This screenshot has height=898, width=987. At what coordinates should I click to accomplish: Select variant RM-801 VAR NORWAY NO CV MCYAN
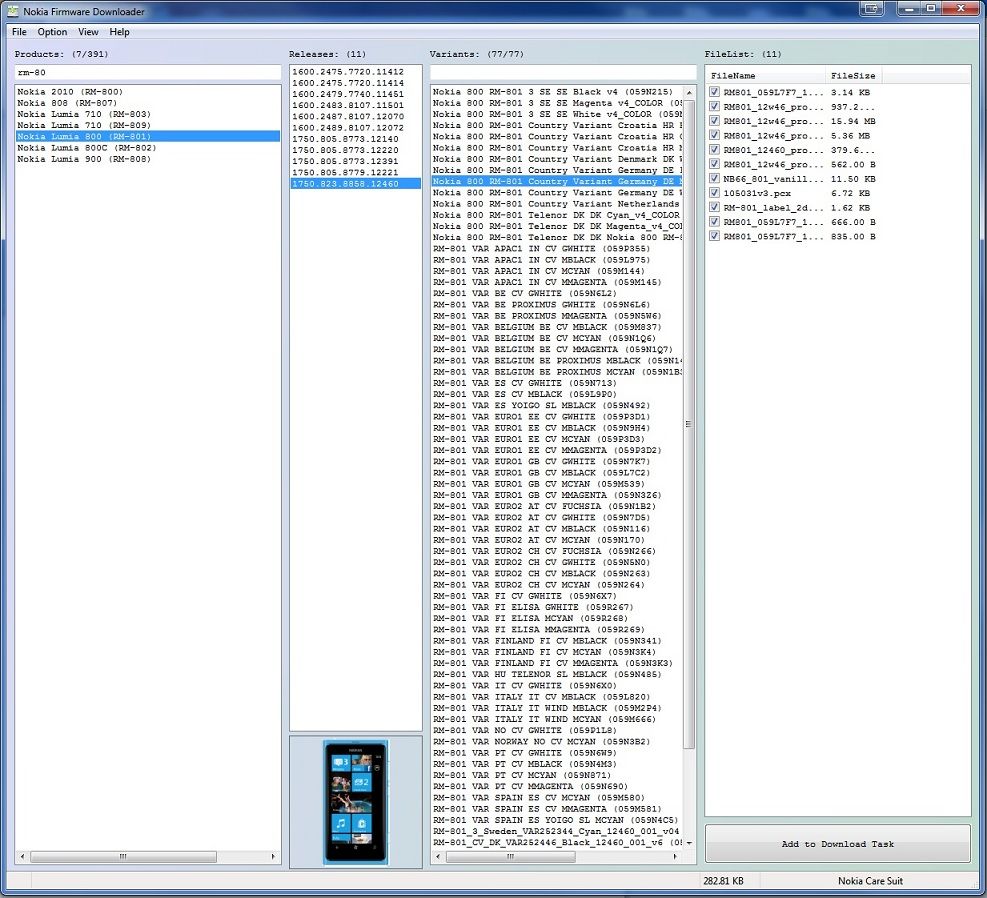[557, 741]
